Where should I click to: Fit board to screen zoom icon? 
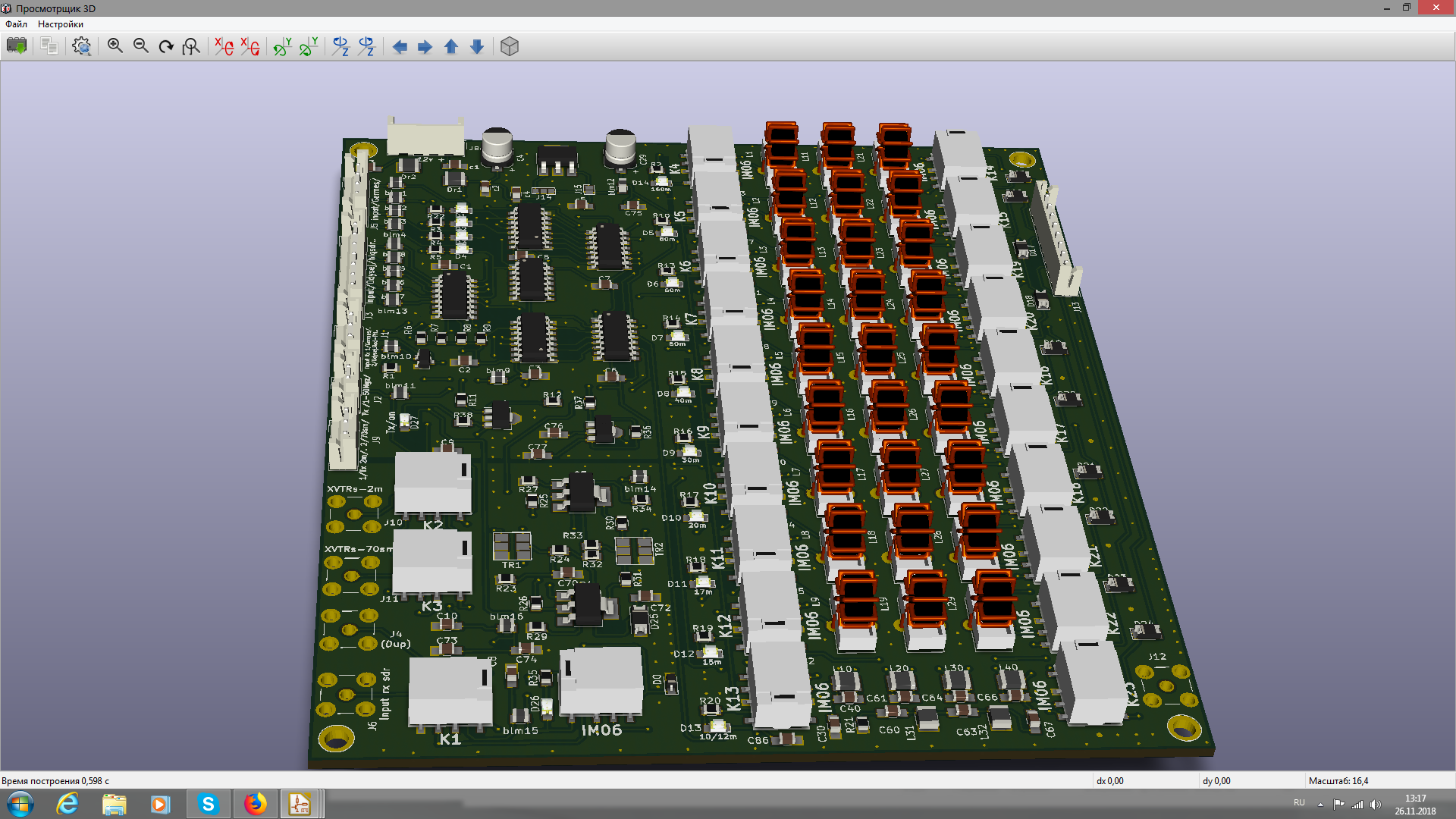click(192, 46)
